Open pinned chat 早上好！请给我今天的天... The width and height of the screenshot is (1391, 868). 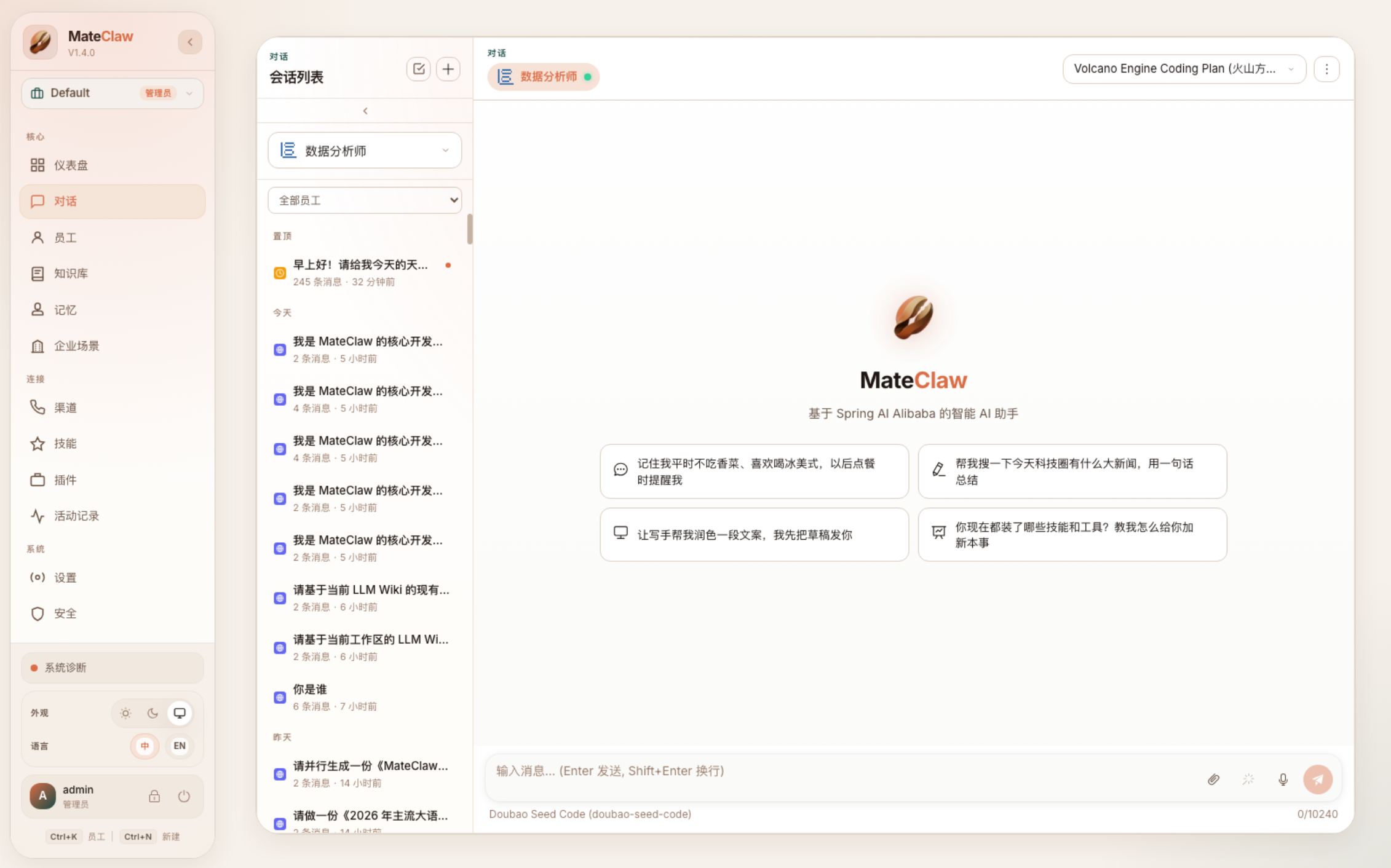click(365, 272)
